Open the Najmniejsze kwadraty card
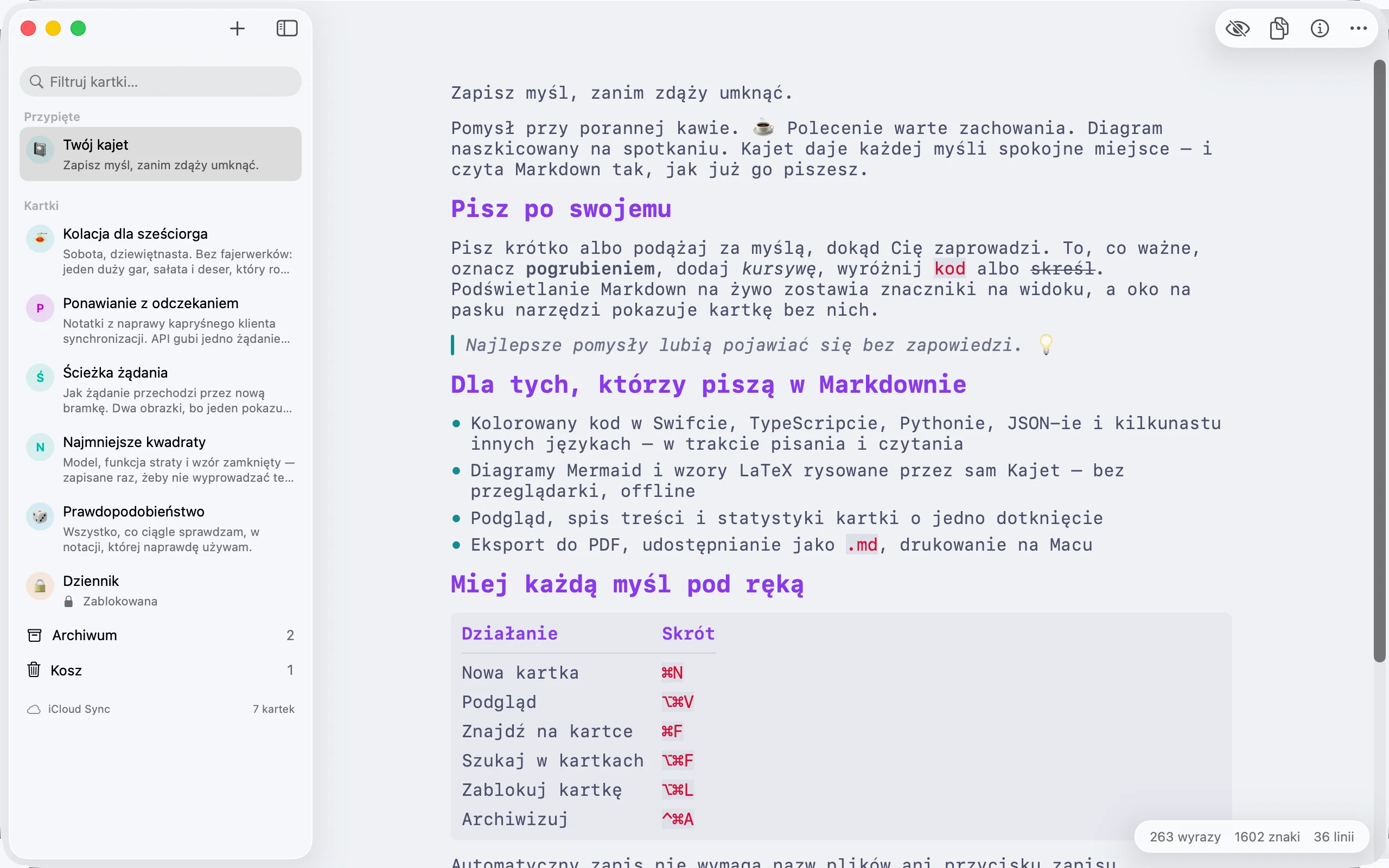This screenshot has width=1389, height=868. click(x=161, y=459)
